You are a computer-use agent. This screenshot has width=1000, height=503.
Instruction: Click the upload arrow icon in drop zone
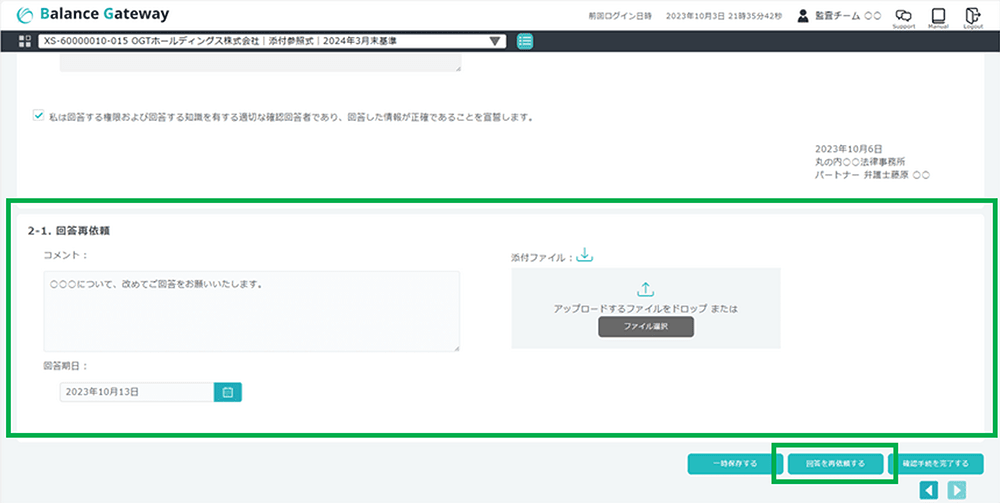click(x=645, y=289)
